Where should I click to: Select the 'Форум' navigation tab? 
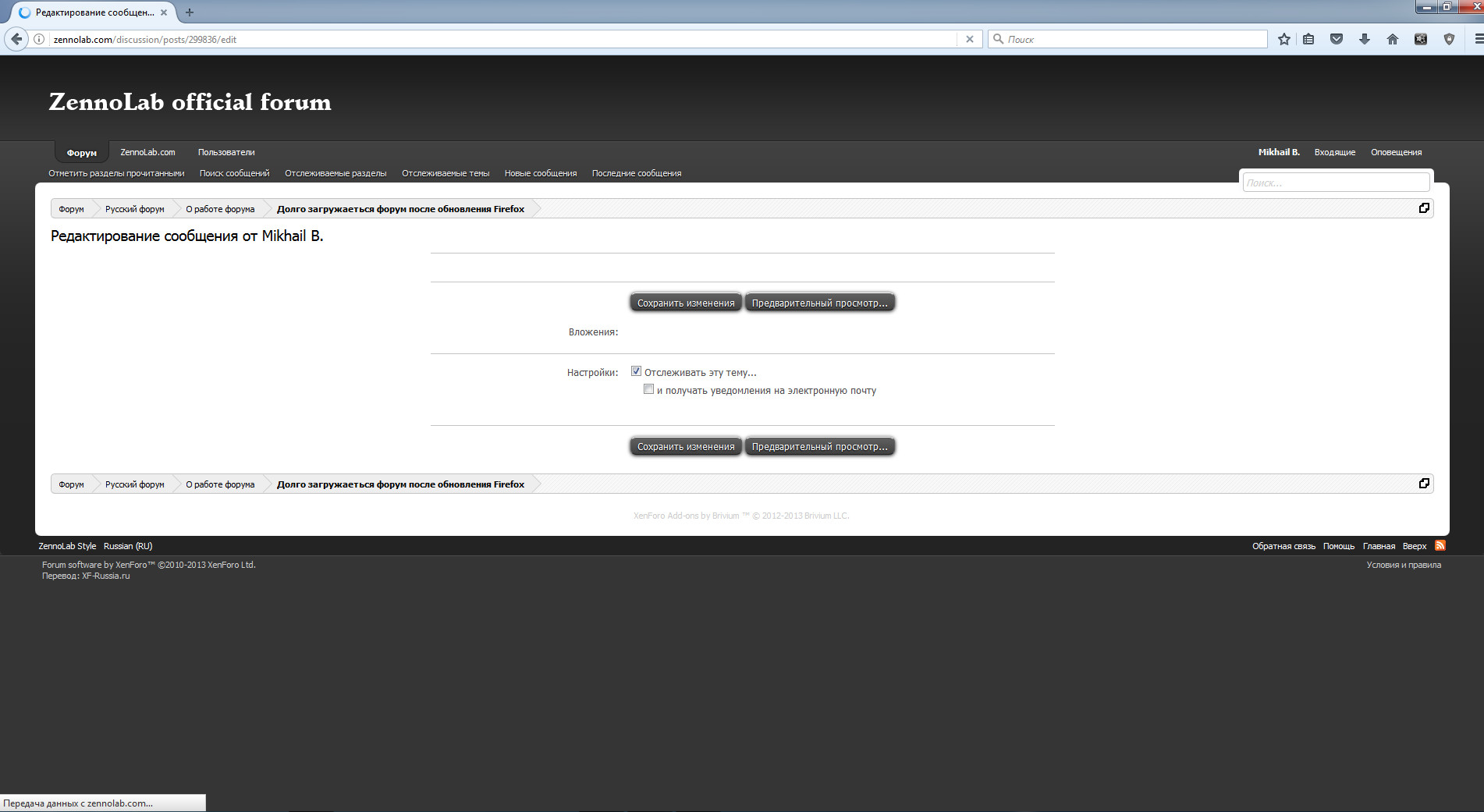82,152
